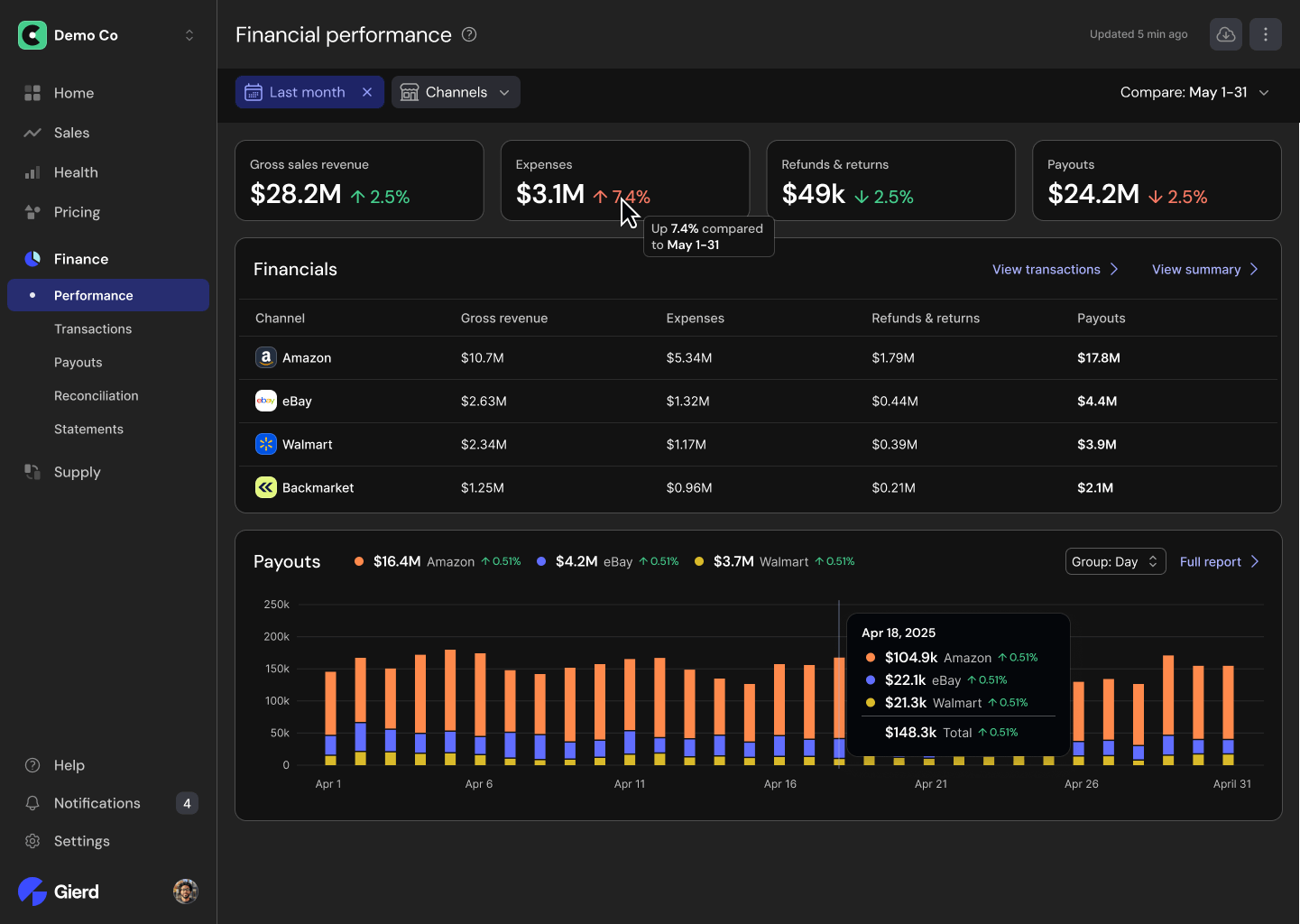Viewport: 1300px width, 924px height.
Task: Select the Sales section in the sidebar
Action: tap(32, 133)
